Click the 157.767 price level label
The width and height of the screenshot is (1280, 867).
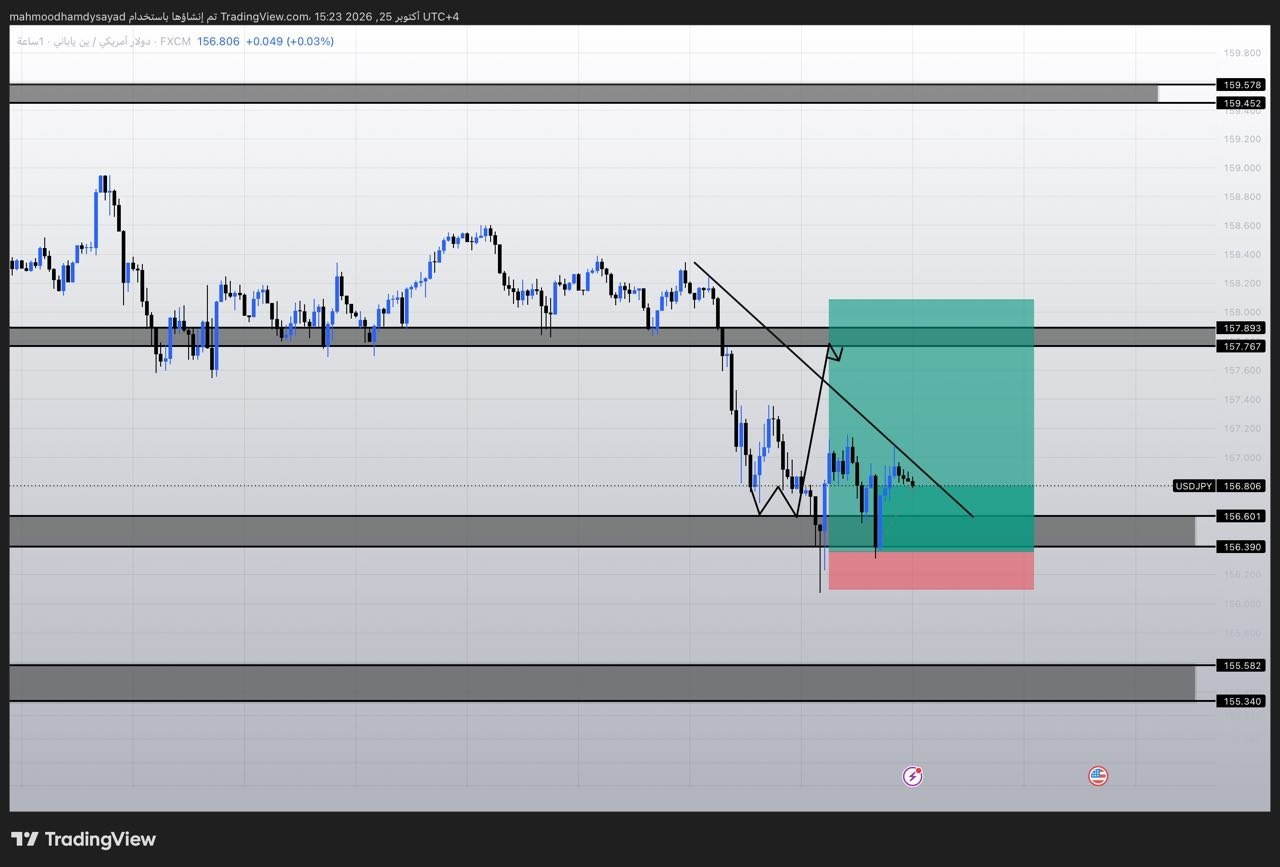(x=1241, y=346)
